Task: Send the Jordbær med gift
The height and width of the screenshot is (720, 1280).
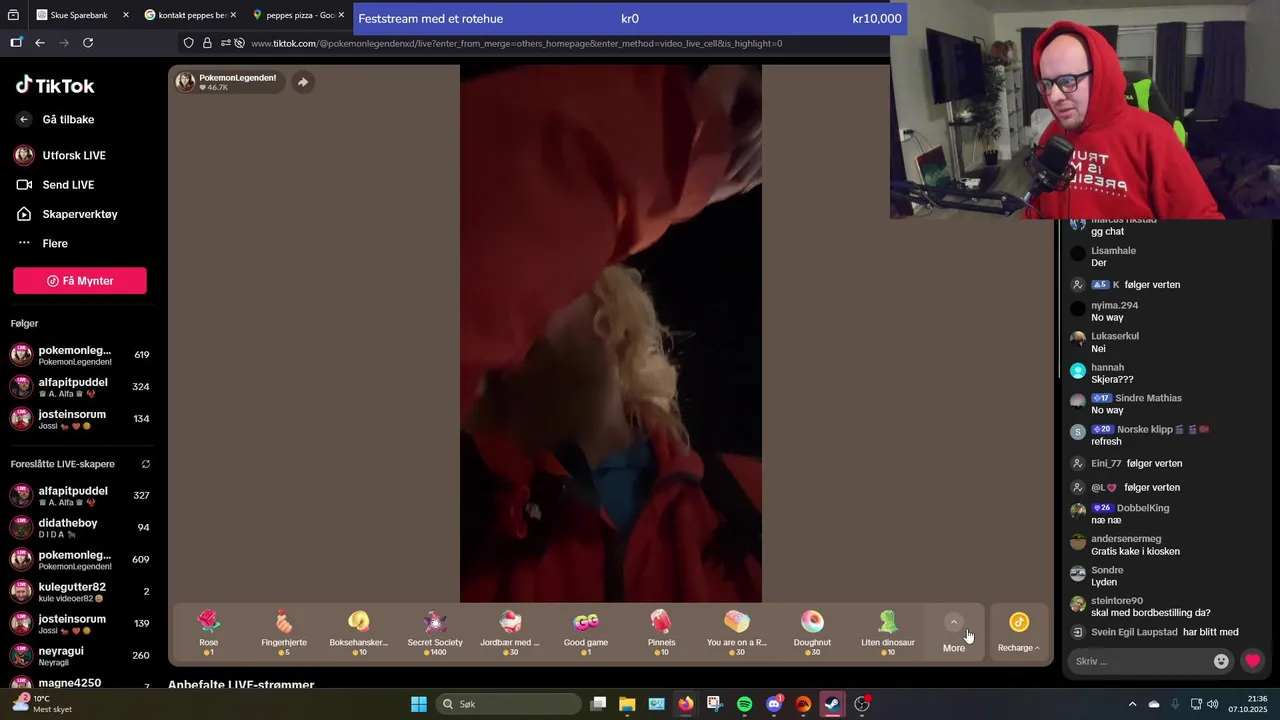Action: (510, 632)
